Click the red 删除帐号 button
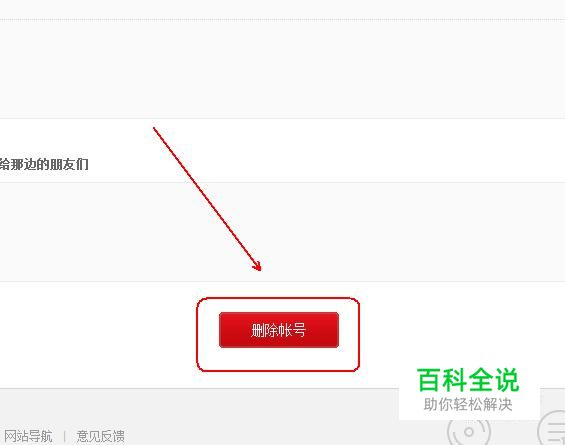This screenshot has height=445, width=565. click(279, 330)
